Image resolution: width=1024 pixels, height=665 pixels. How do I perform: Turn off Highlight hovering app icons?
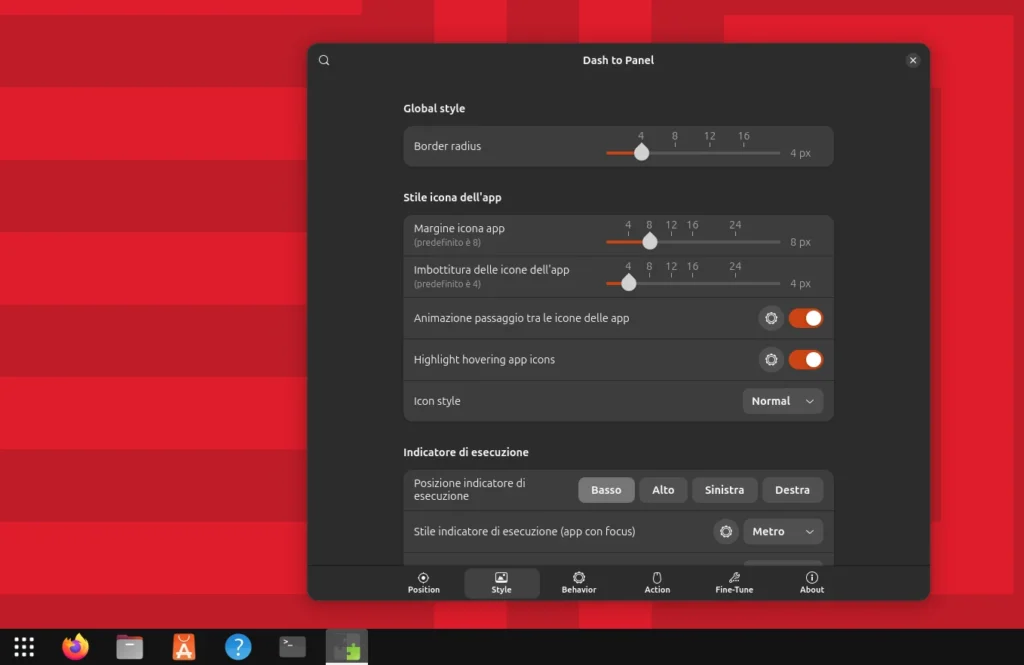805,359
